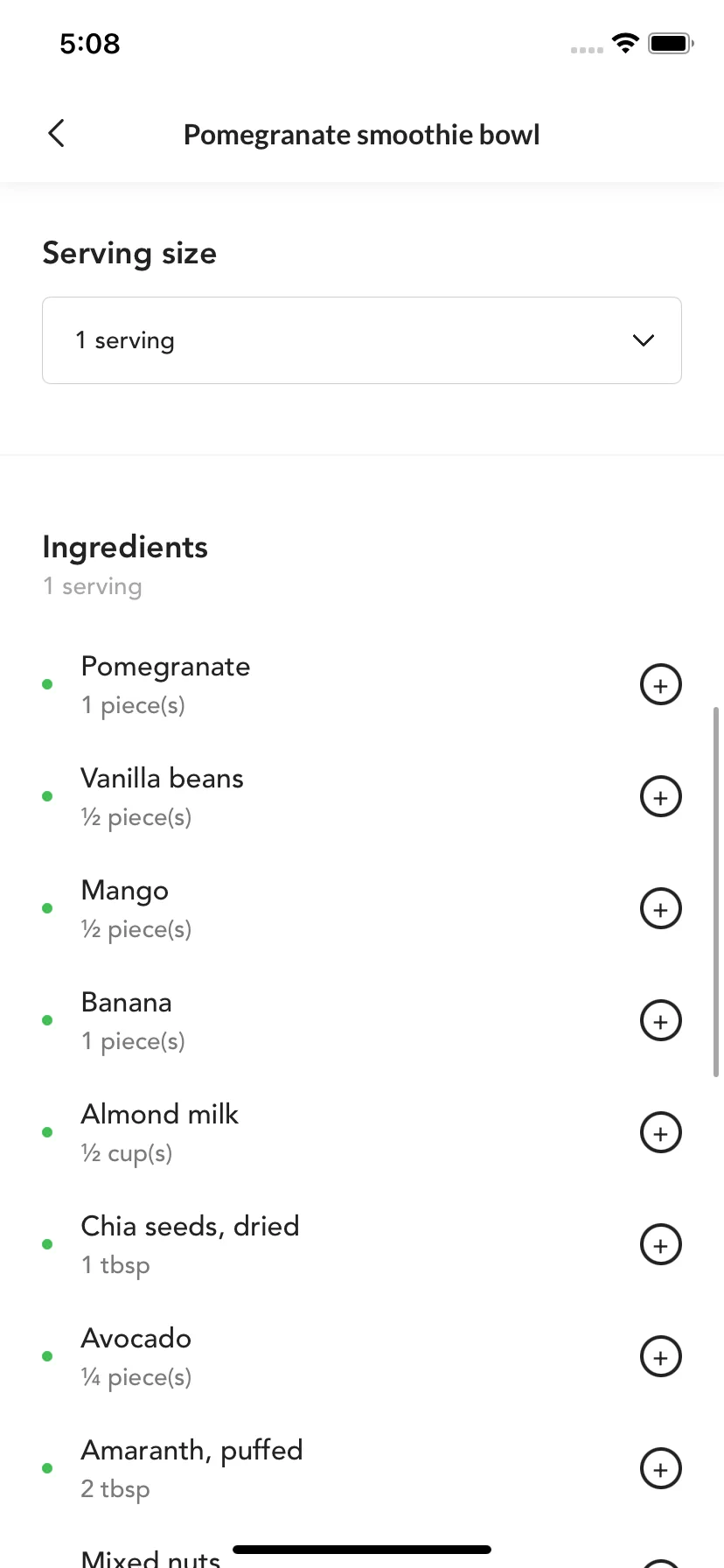724x1568 pixels.
Task: Select the Vanilla beans ingredient name
Action: pos(163,778)
